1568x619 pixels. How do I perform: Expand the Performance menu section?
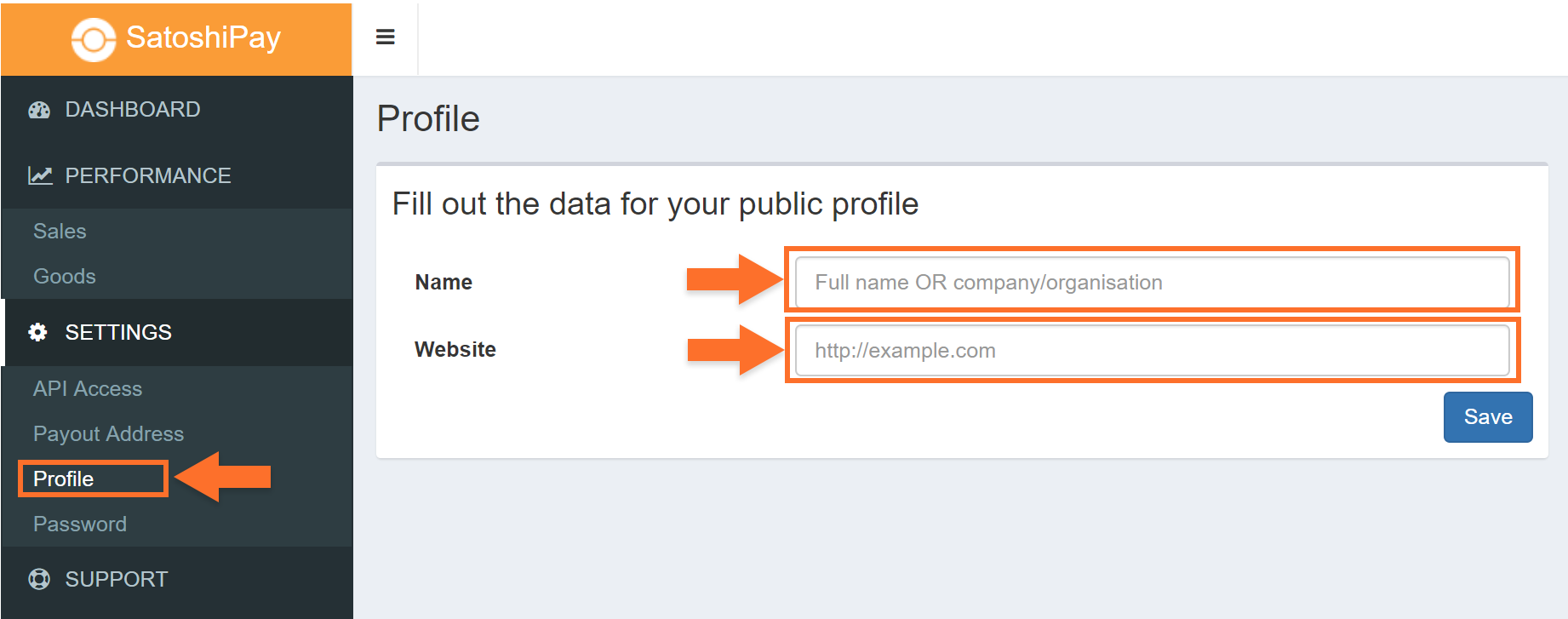(148, 175)
